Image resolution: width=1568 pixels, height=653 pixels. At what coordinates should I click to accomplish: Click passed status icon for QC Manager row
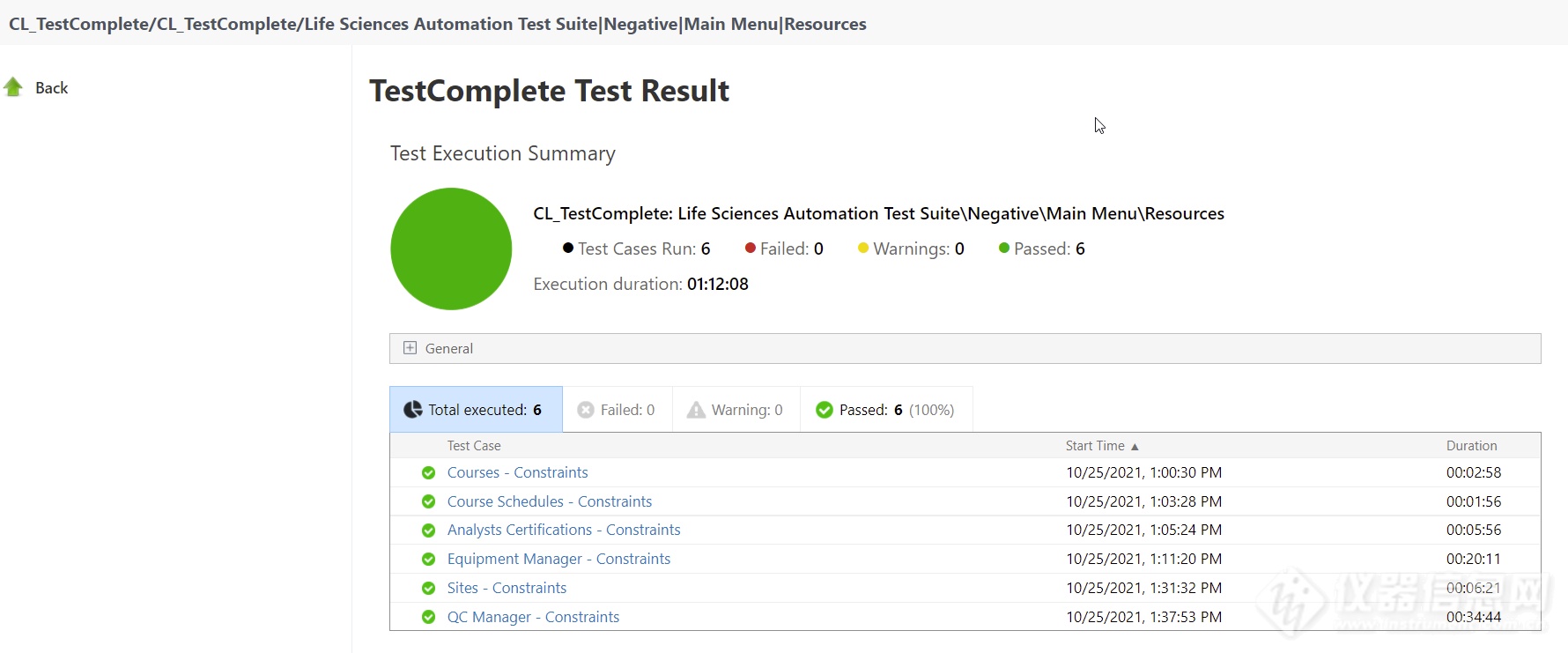pyautogui.click(x=428, y=617)
